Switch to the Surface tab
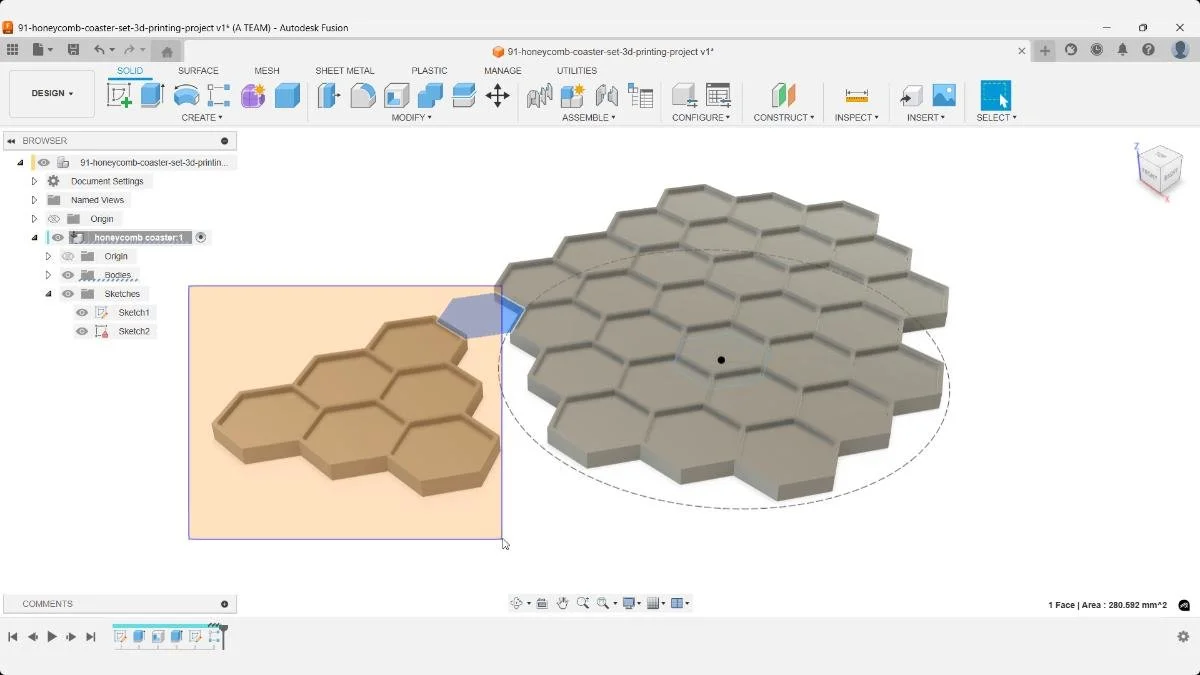 click(197, 70)
